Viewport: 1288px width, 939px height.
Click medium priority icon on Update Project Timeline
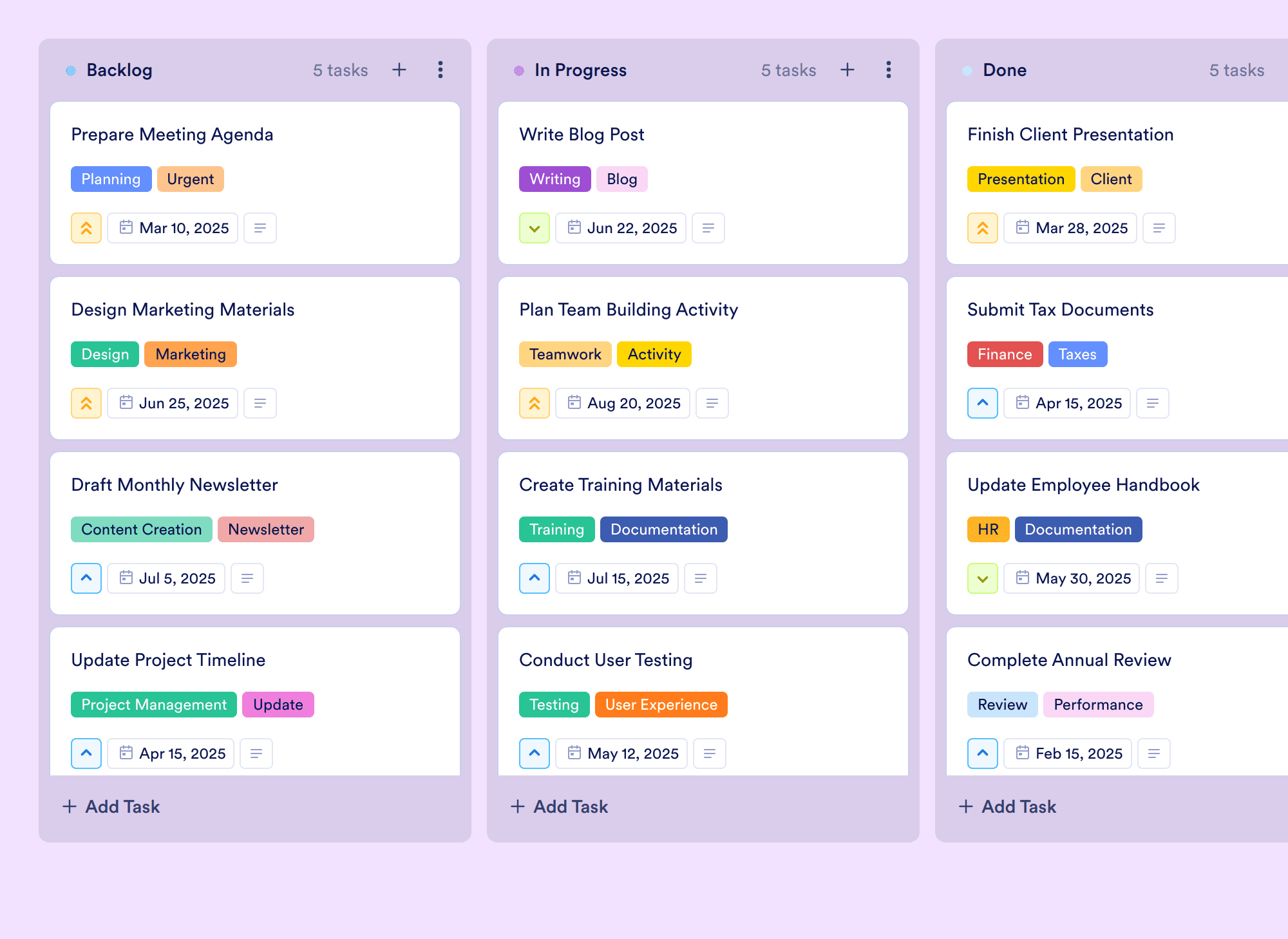tap(86, 754)
